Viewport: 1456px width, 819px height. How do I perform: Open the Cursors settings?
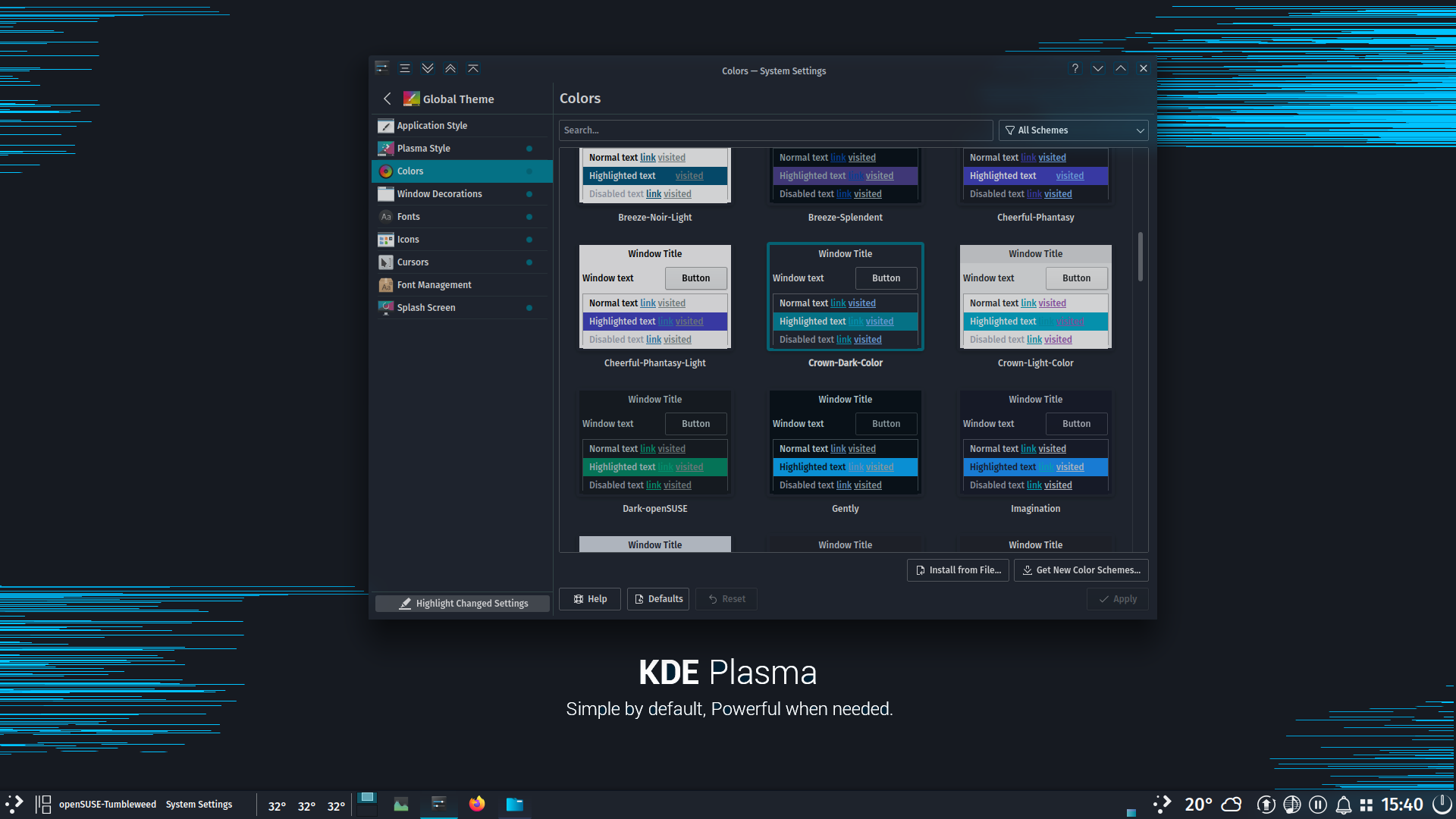click(x=461, y=262)
